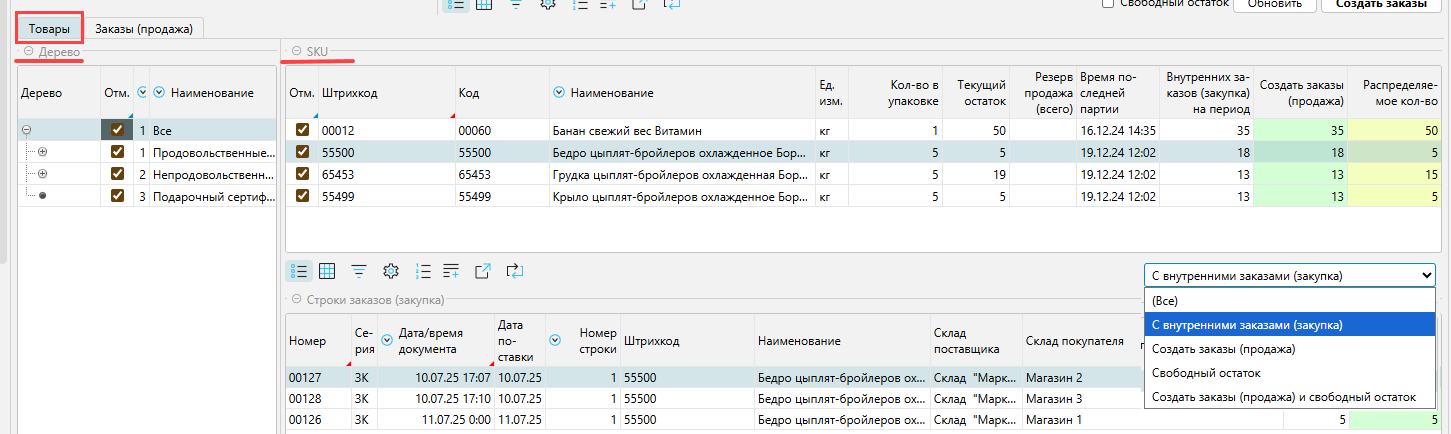Click open-in-new-window icon in lower toolbar

pyautogui.click(x=483, y=271)
